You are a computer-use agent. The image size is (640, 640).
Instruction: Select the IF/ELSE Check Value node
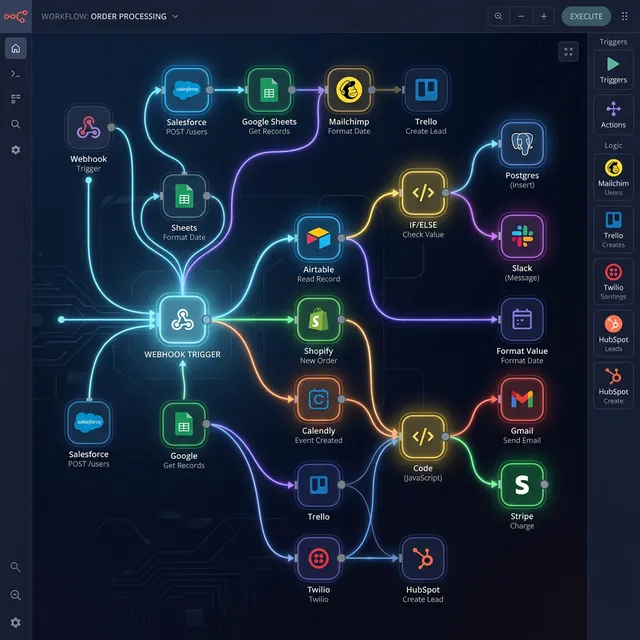click(423, 193)
